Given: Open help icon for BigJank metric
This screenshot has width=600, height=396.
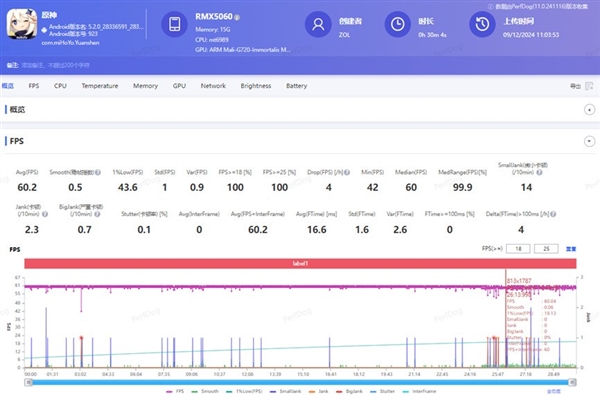Looking at the screenshot, I should [x=97, y=214].
